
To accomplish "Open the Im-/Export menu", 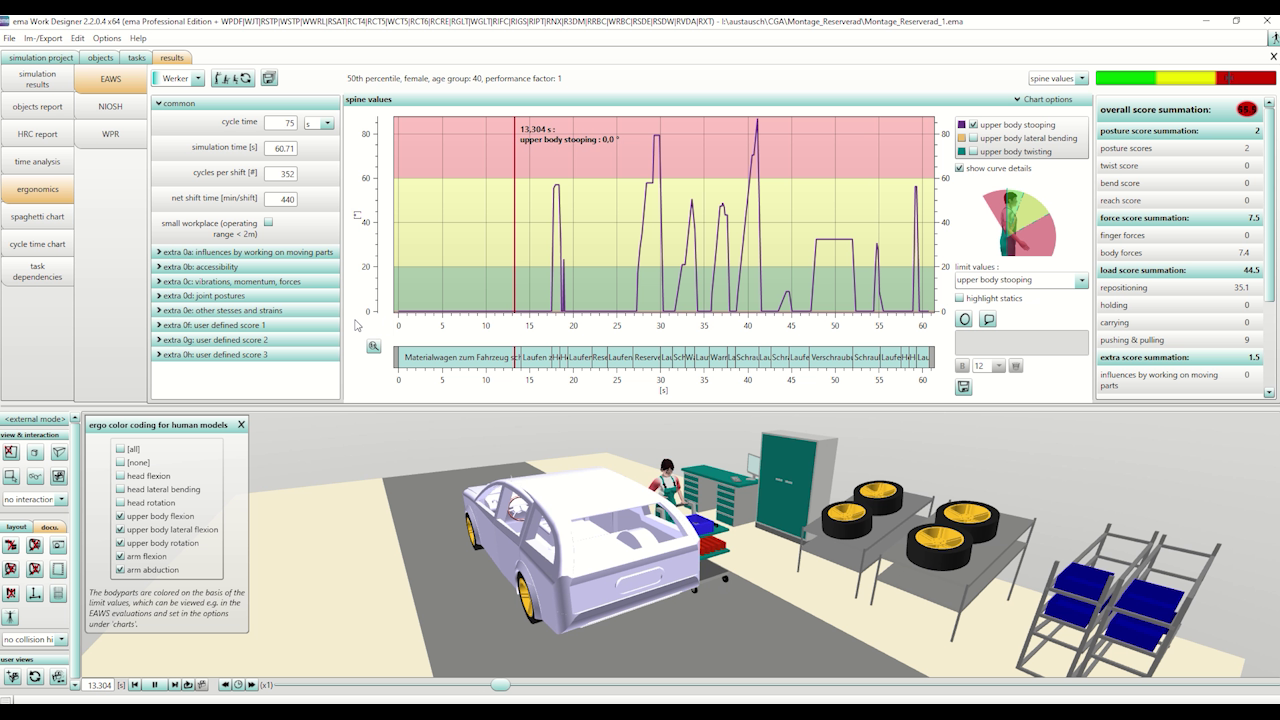I will point(43,38).
